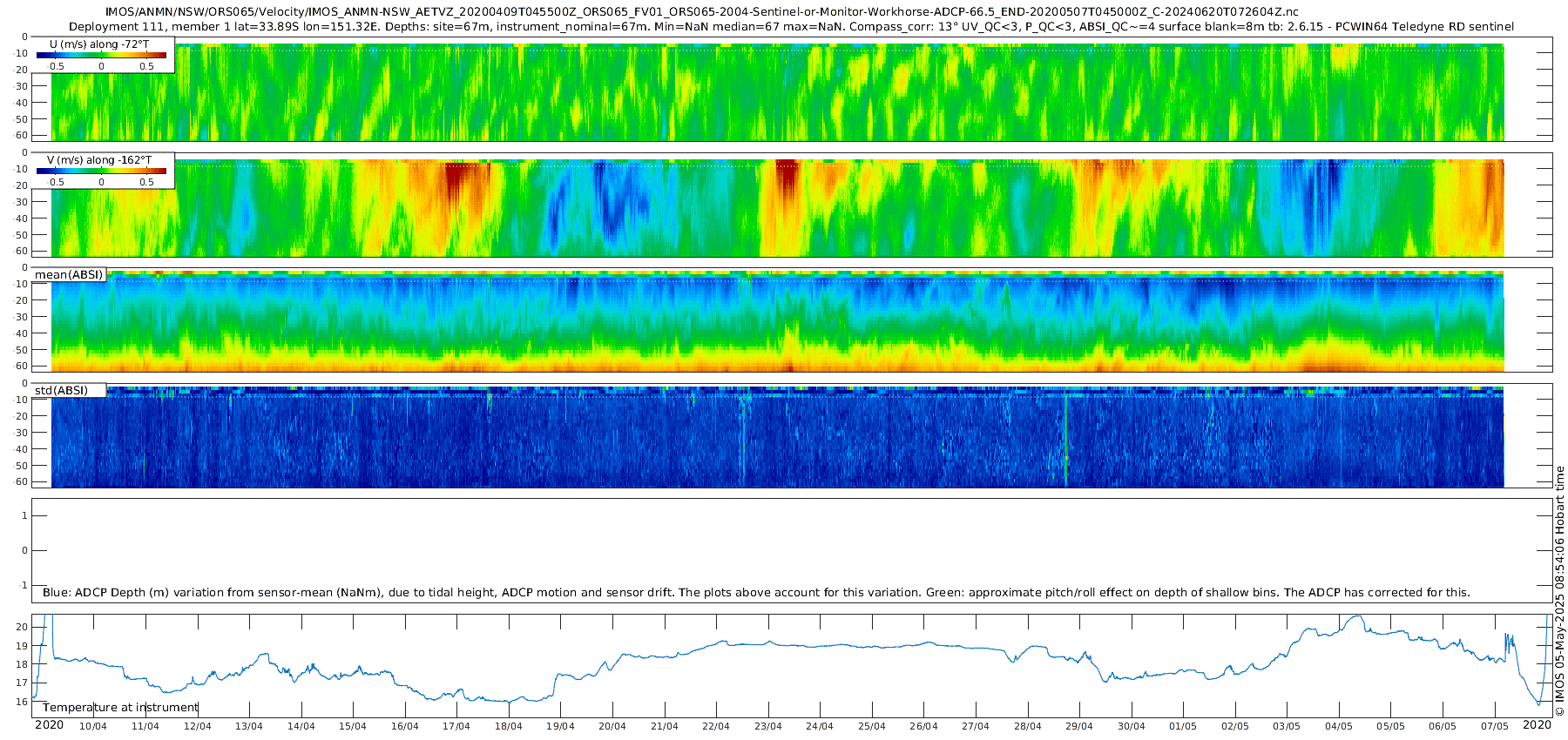Click the 'U (m/s) along -72°T' label
Image resolution: width=1568 pixels, height=740 pixels.
pyautogui.click(x=99, y=44)
